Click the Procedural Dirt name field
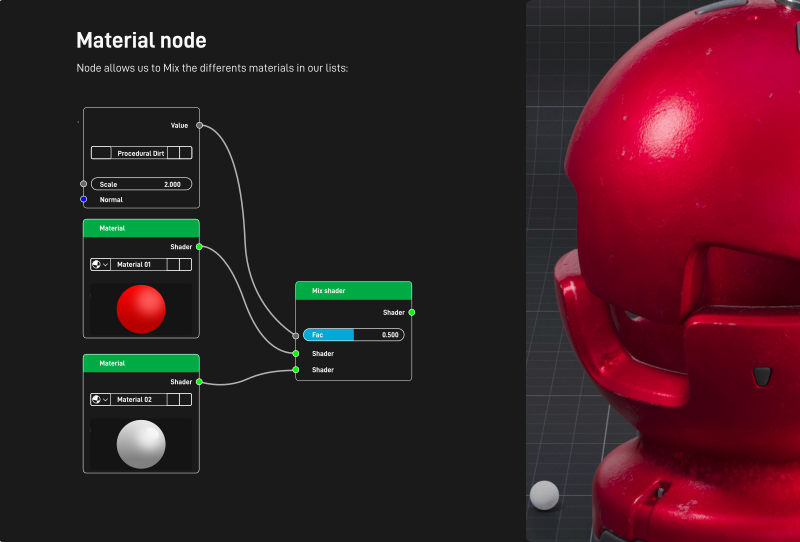This screenshot has height=542, width=800. (140, 153)
